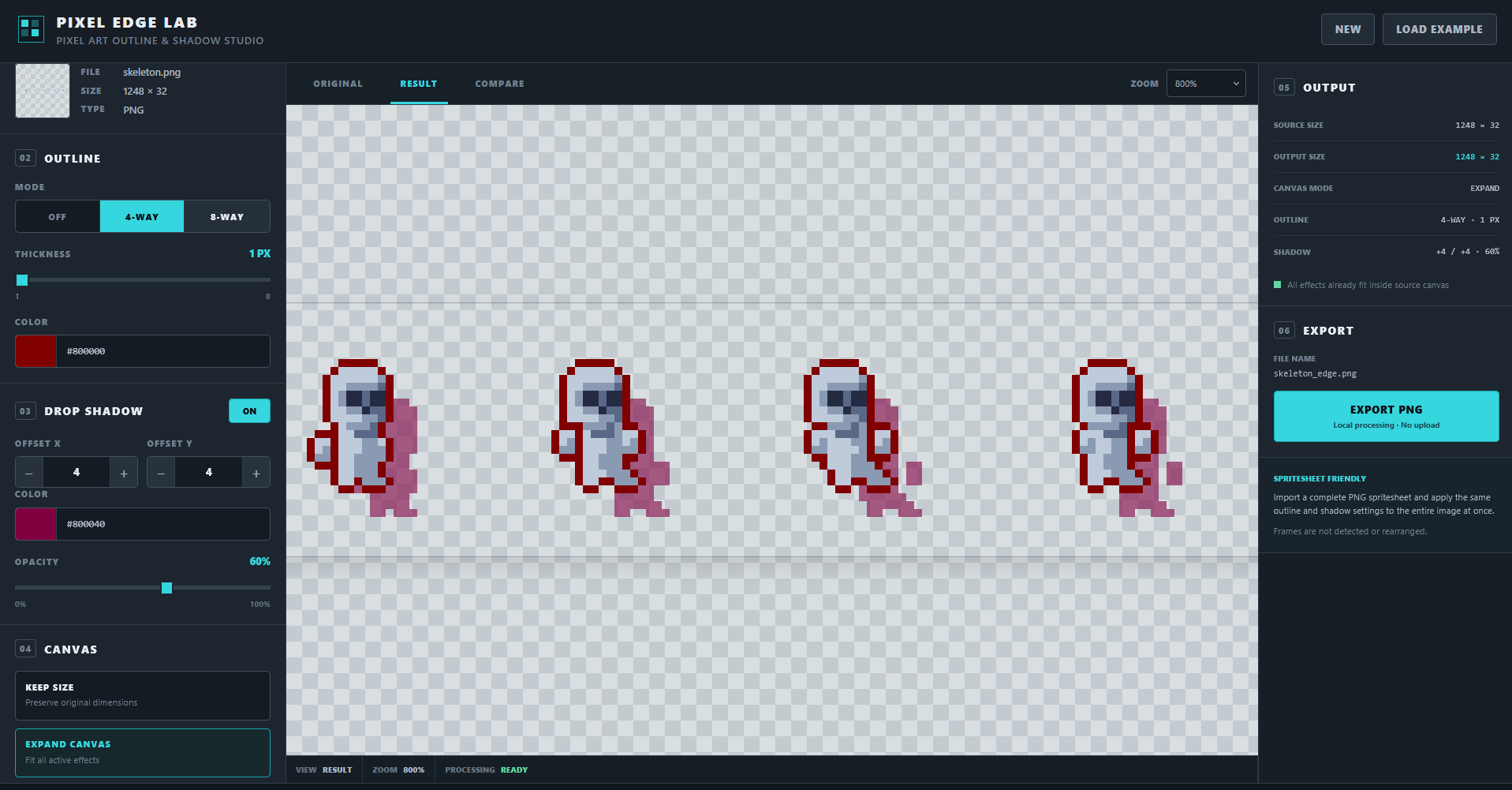This screenshot has width=1512, height=790.
Task: Switch to the Original tab
Action: [338, 84]
